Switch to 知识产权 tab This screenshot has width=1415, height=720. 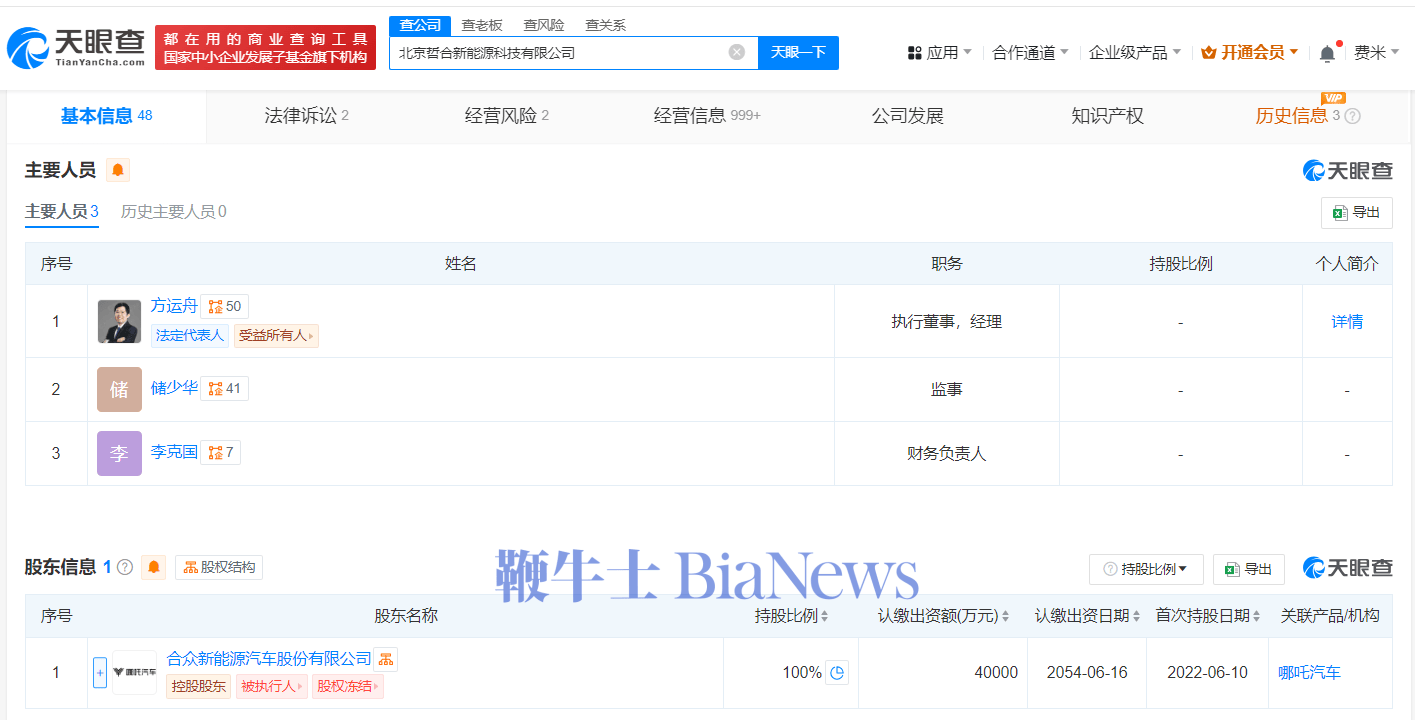pos(1107,116)
